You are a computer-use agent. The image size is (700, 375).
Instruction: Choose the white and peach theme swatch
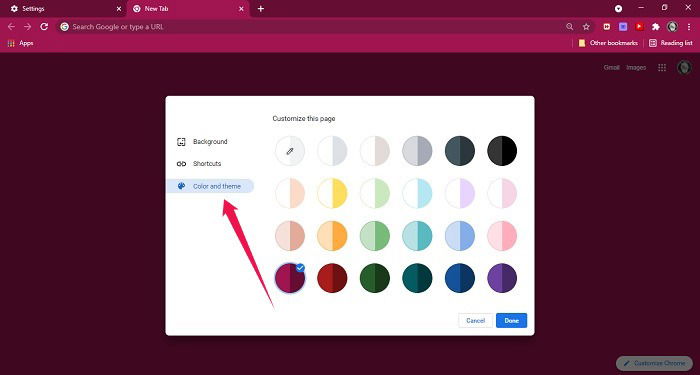[x=290, y=193]
